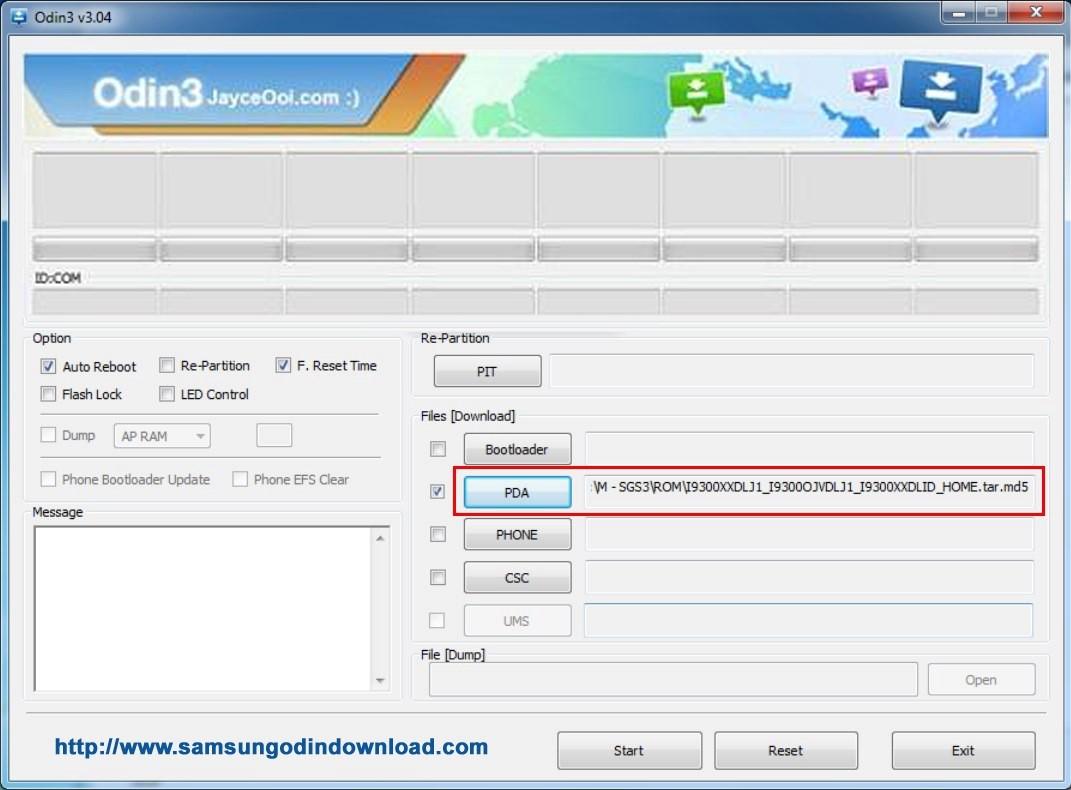
Task: Click the Reset button
Action: 785,750
